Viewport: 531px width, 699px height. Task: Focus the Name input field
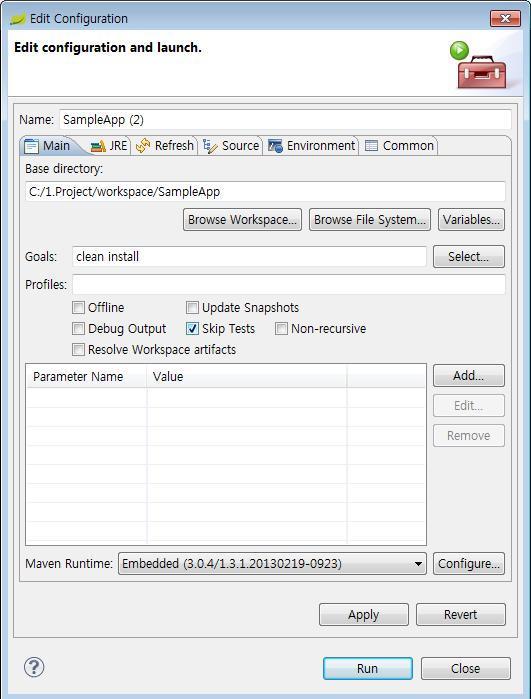285,120
